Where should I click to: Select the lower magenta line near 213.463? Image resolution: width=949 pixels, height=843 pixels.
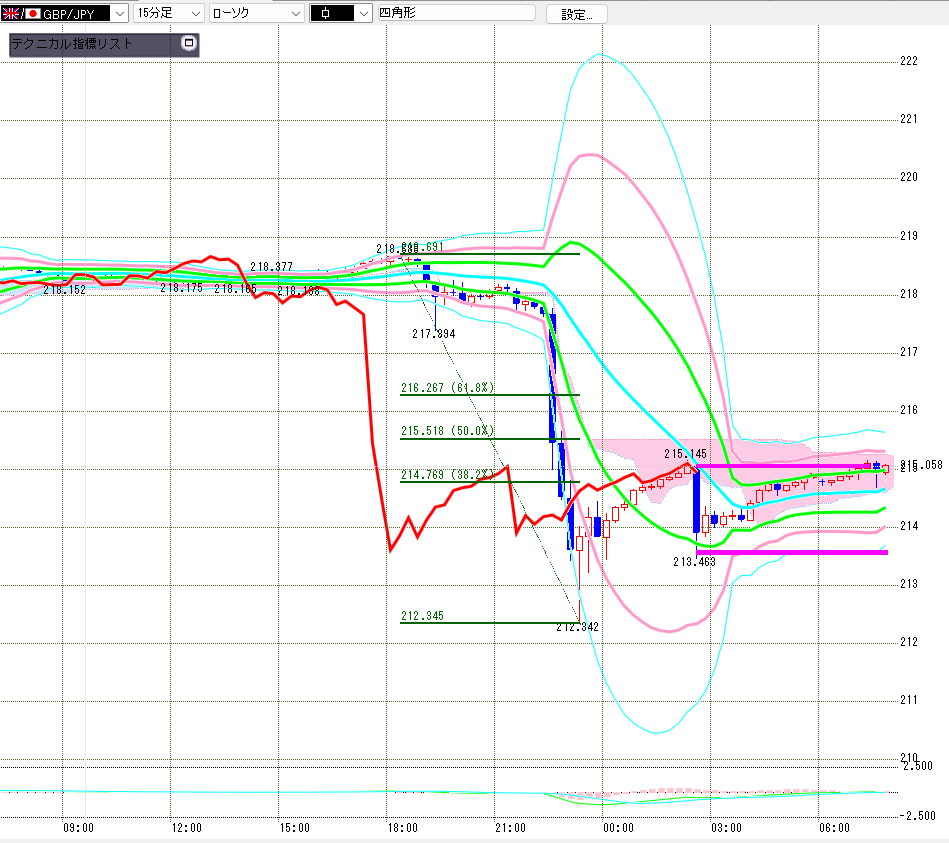tap(792, 553)
